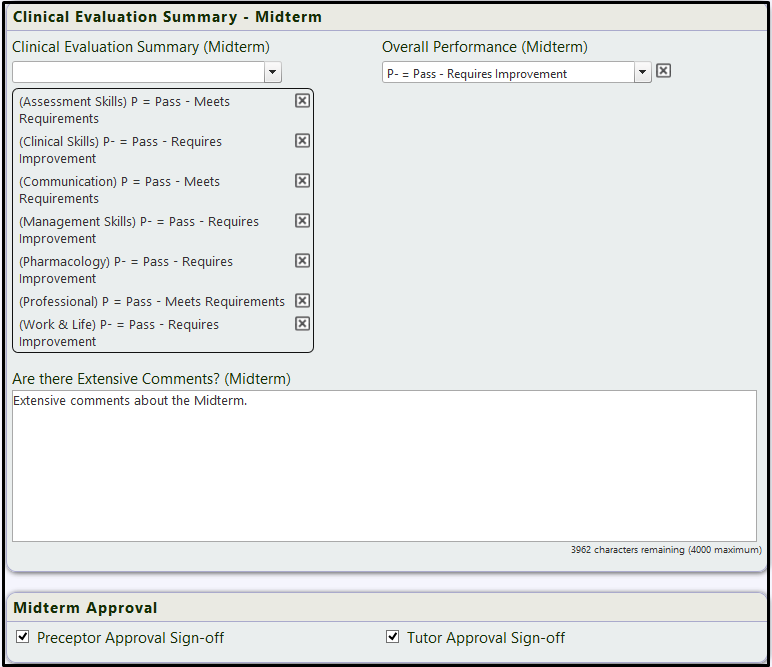Click the empty Clinical Evaluation Summary combo box

(x=138, y=72)
